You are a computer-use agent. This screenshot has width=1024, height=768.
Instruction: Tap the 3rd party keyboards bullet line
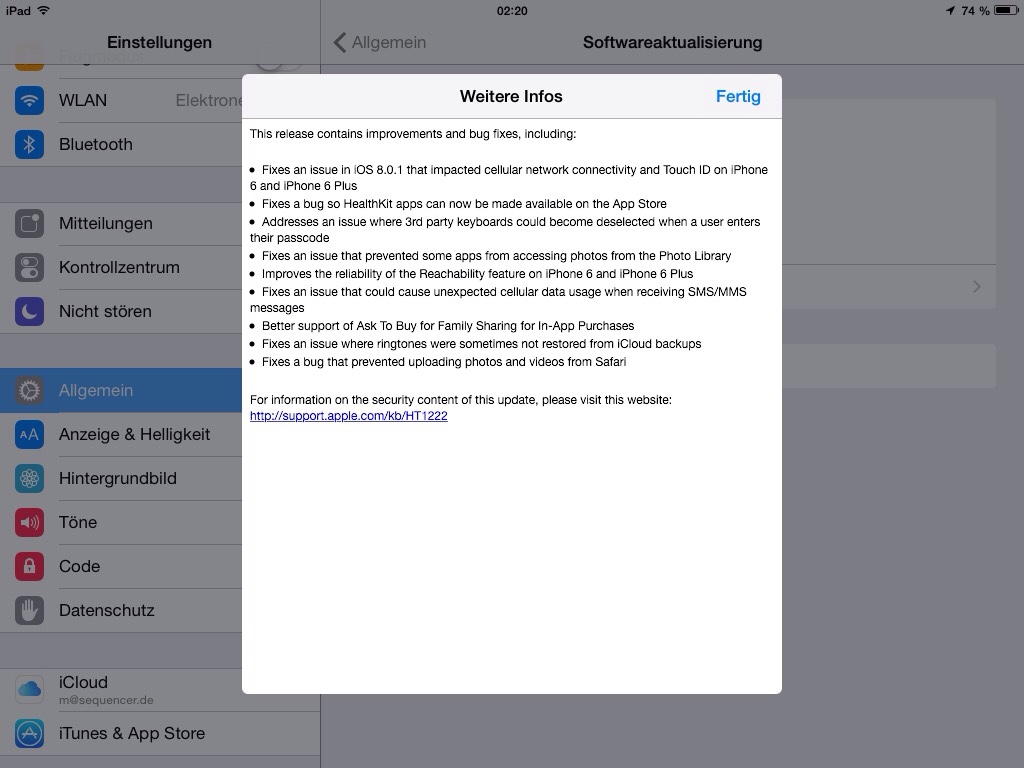coord(505,230)
